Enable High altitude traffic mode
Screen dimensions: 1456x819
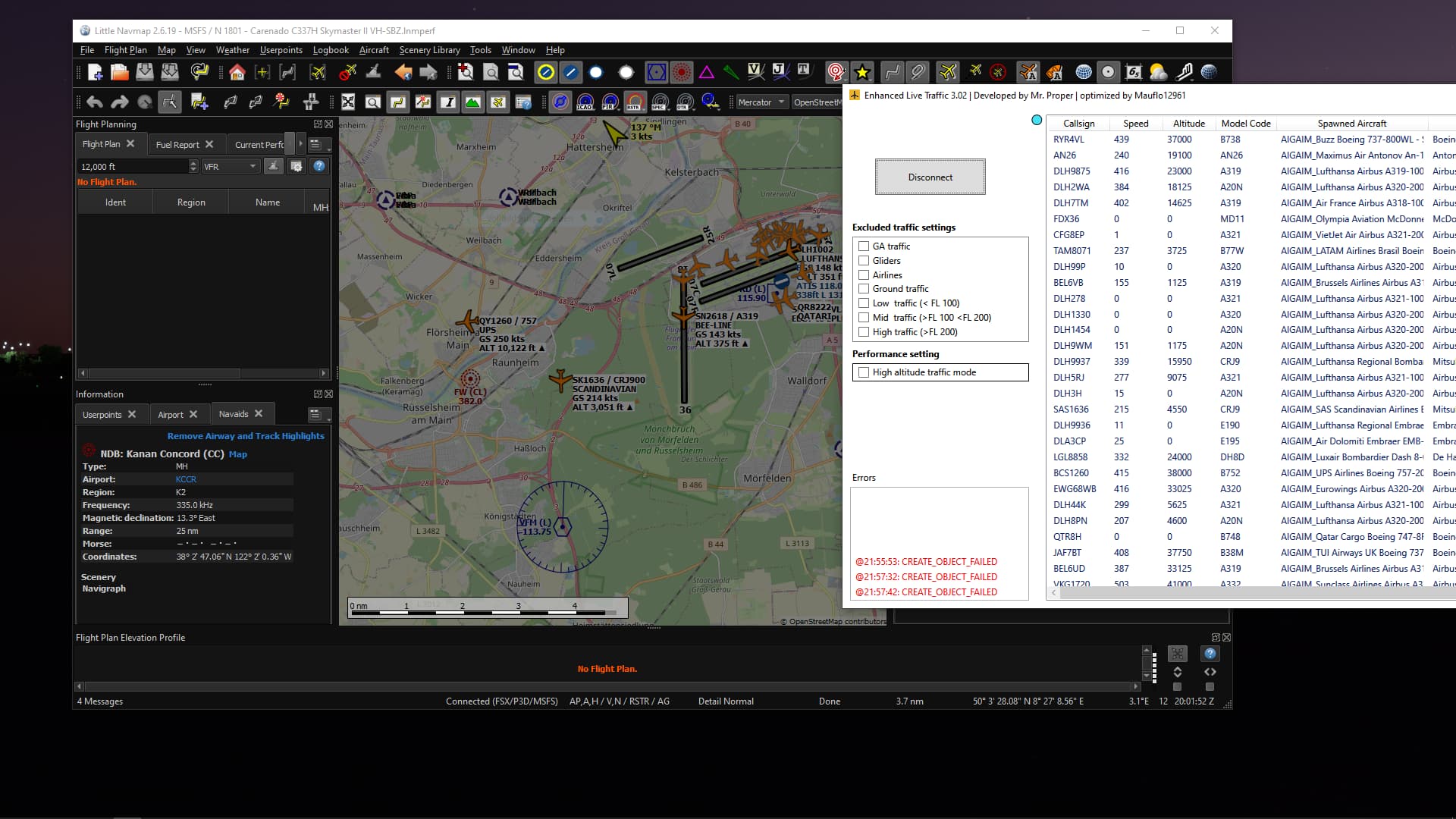point(864,372)
